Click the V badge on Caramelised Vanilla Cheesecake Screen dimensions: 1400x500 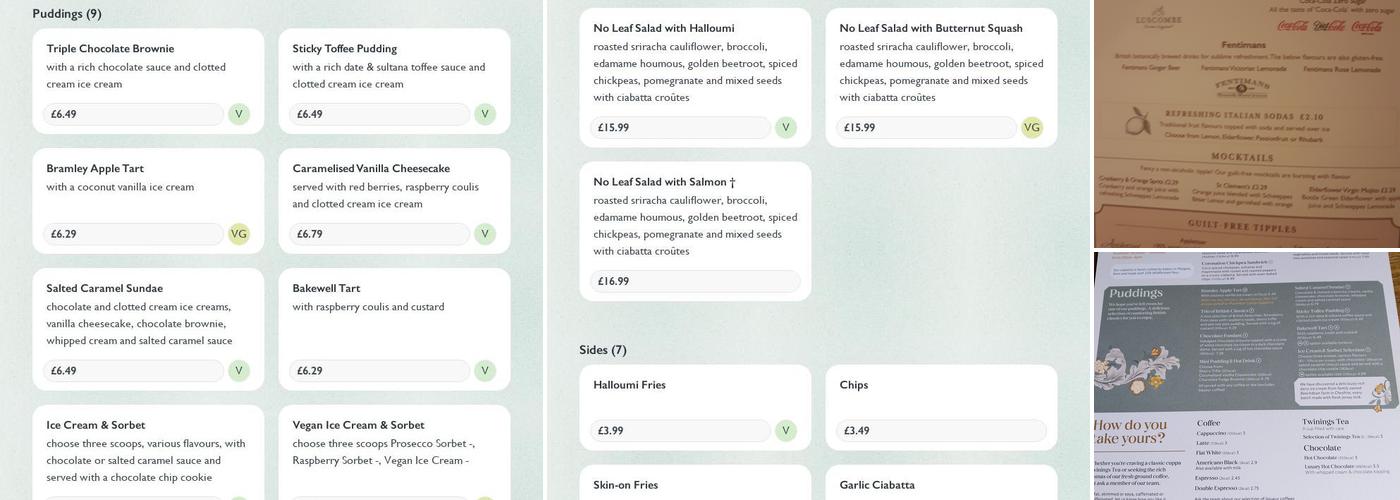click(x=485, y=234)
